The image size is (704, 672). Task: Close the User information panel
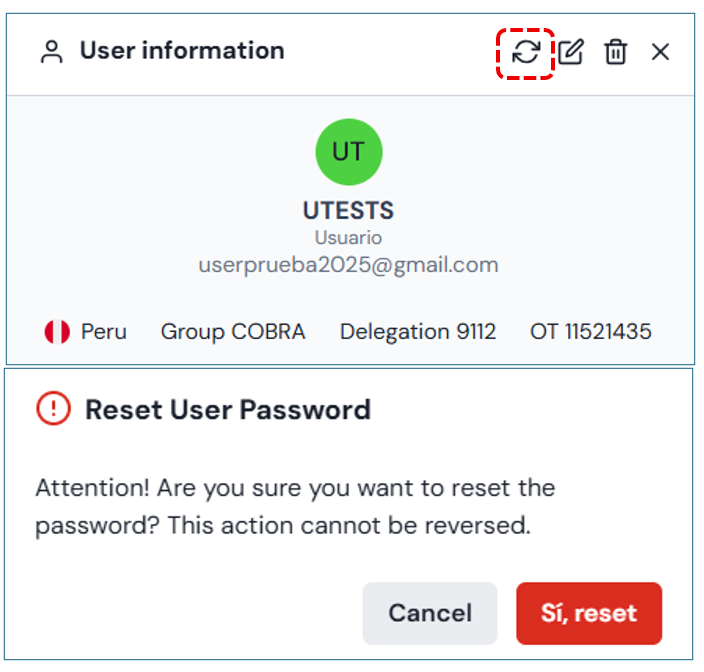click(x=660, y=52)
